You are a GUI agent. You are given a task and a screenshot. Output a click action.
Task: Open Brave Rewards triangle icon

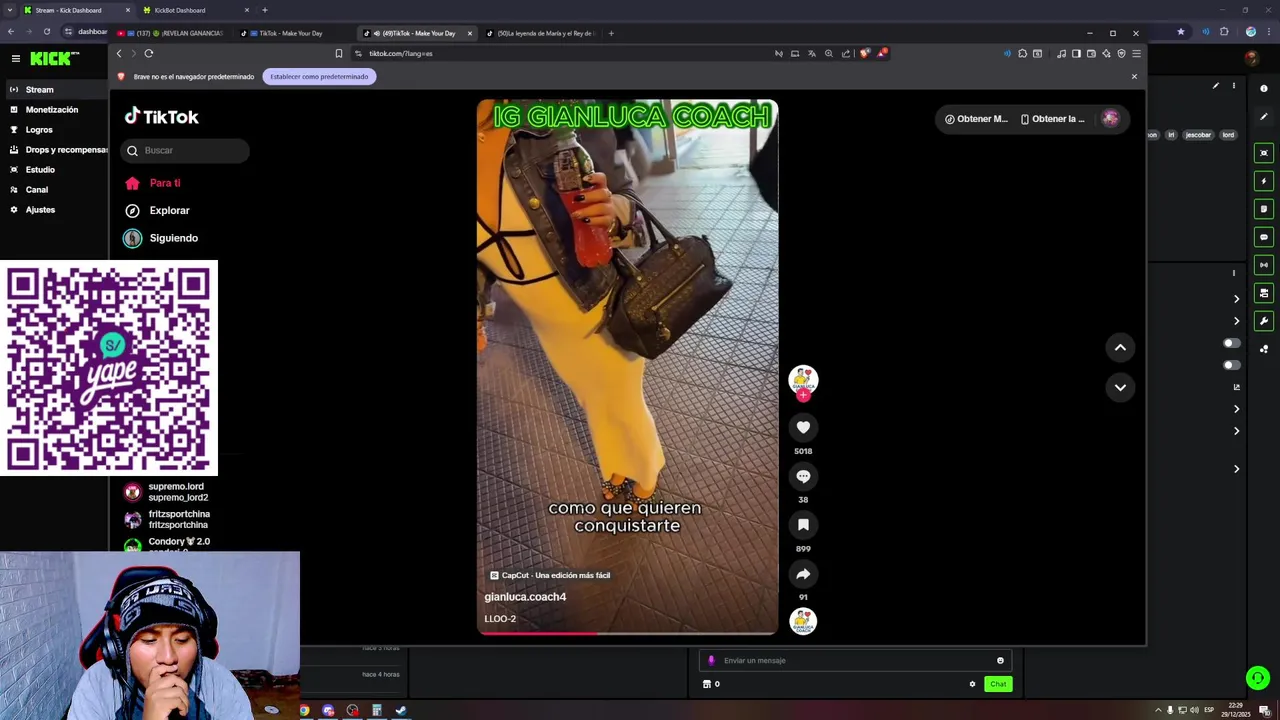pyautogui.click(x=881, y=53)
